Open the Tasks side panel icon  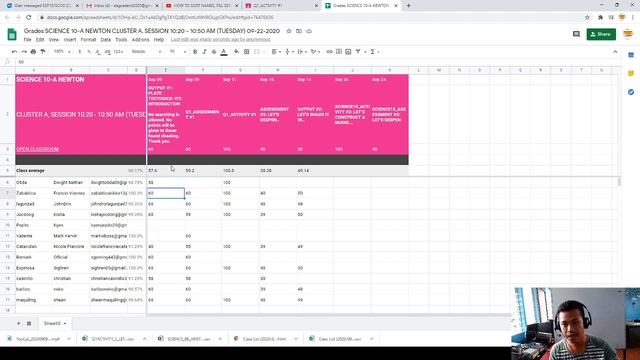pos(631,92)
